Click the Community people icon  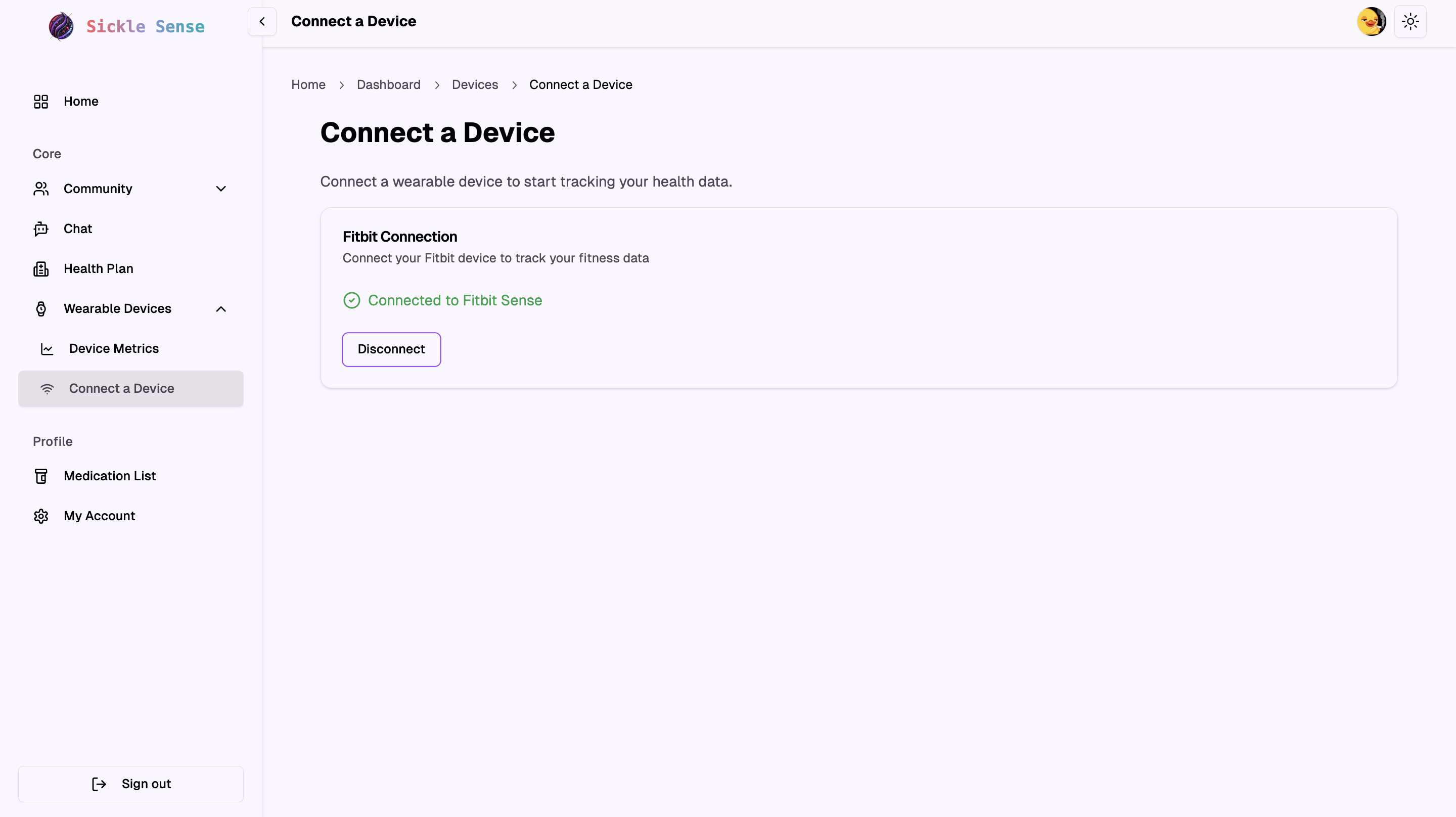40,189
